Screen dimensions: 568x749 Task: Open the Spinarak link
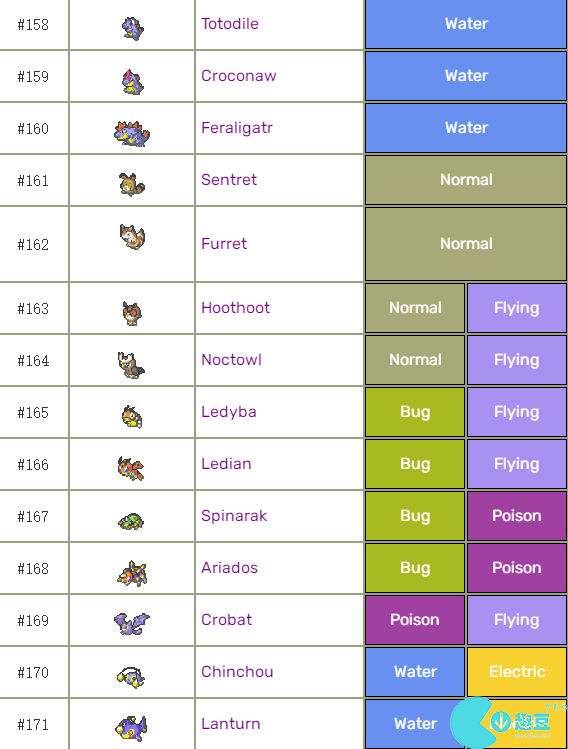234,516
